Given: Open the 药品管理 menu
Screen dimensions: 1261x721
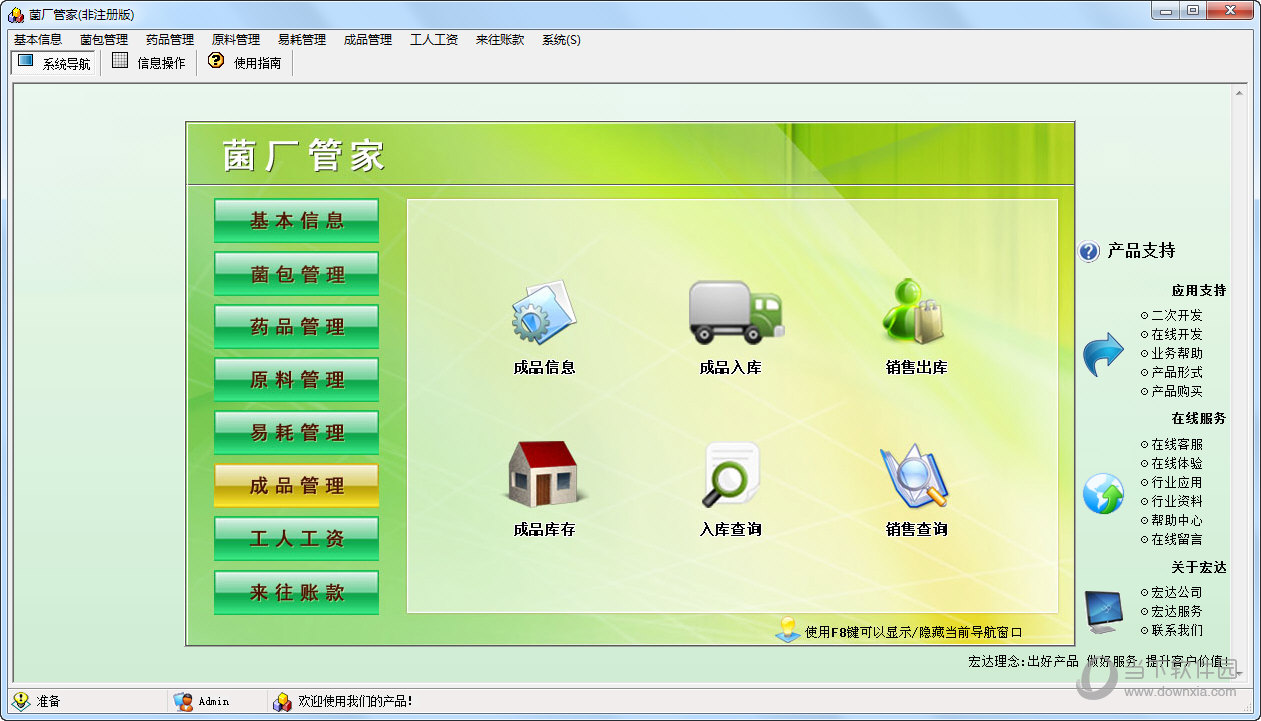Looking at the screenshot, I should (x=170, y=40).
